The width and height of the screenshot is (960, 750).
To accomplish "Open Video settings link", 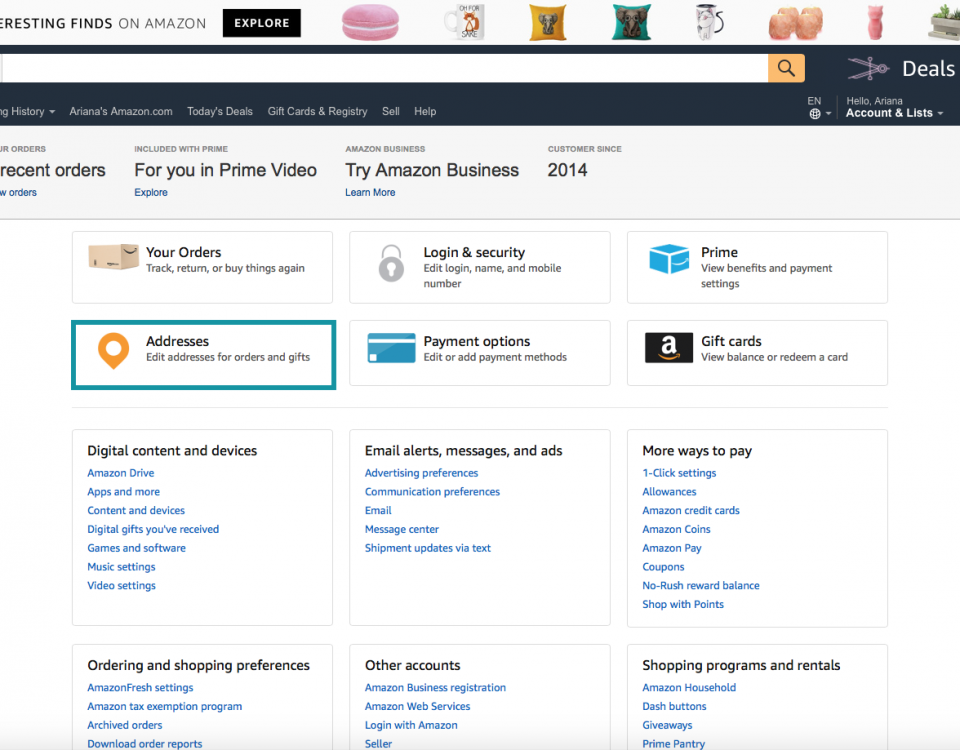I will [121, 585].
